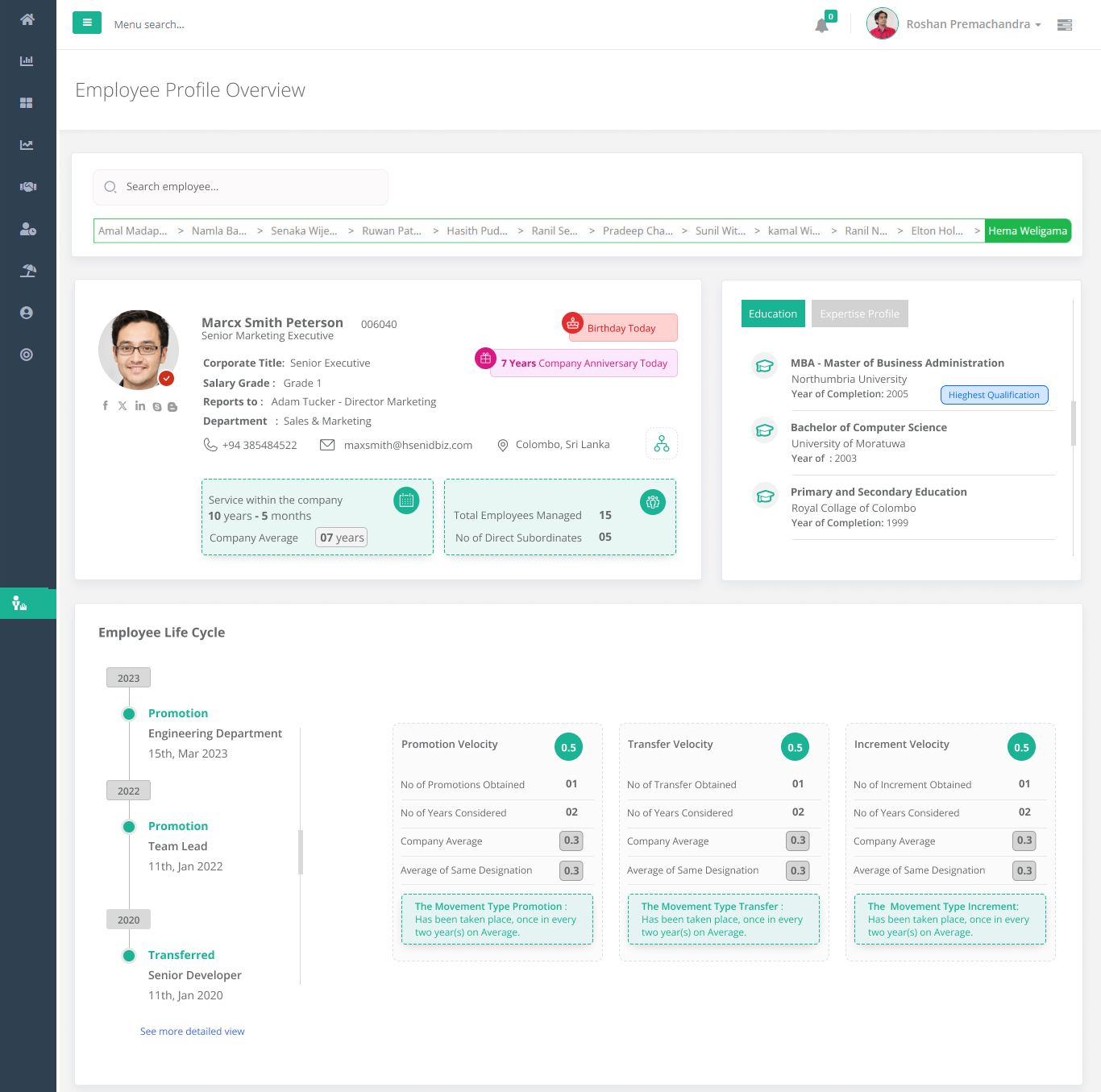
Task: Toggle Hema Weligama as the active employee
Action: click(1028, 230)
